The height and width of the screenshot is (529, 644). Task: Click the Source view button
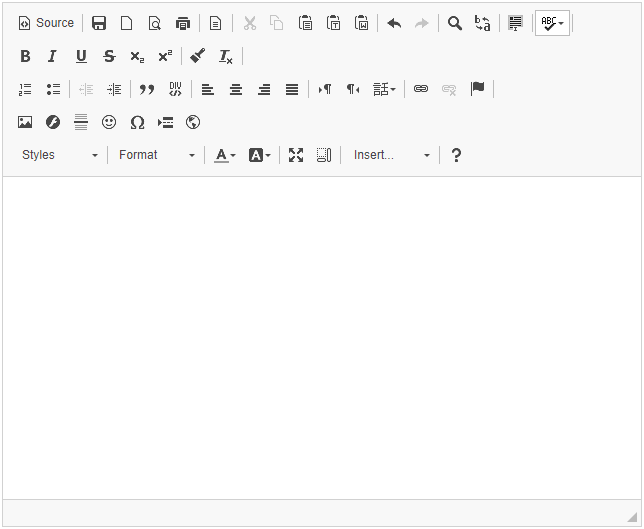[46, 23]
